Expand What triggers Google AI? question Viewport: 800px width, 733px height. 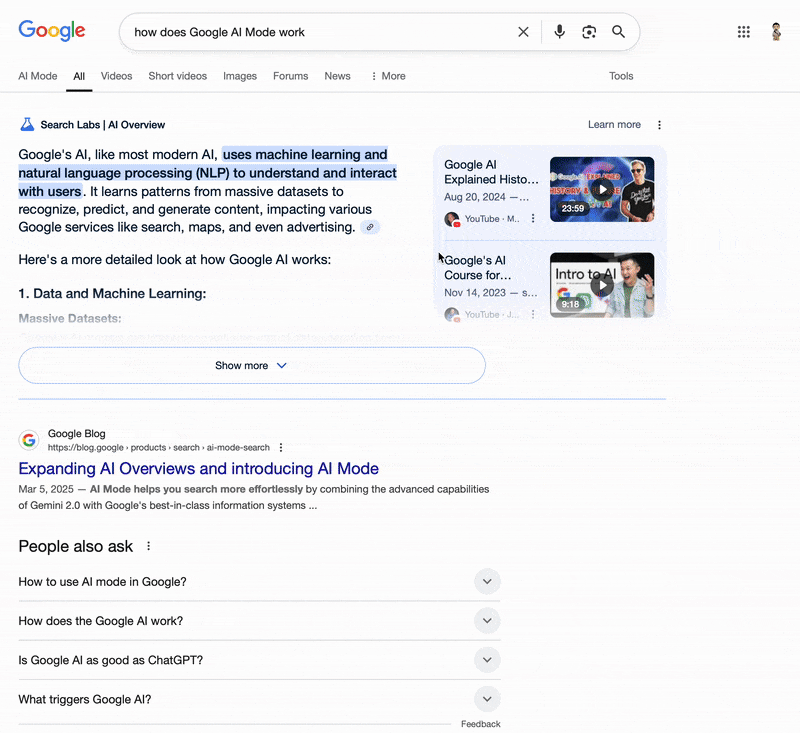259,699
